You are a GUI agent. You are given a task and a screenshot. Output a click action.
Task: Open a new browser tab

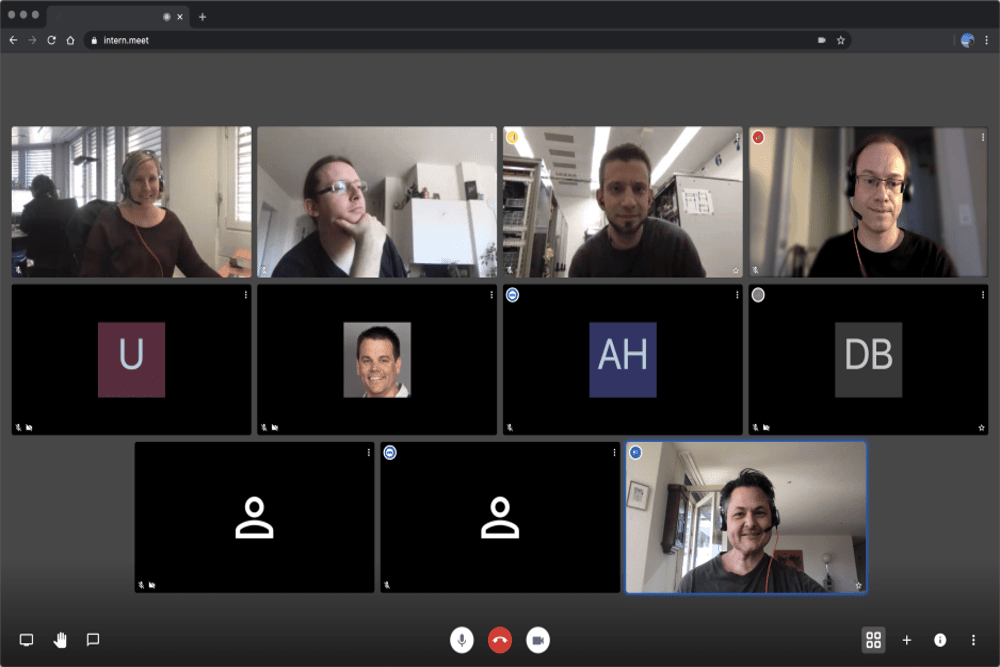(202, 17)
